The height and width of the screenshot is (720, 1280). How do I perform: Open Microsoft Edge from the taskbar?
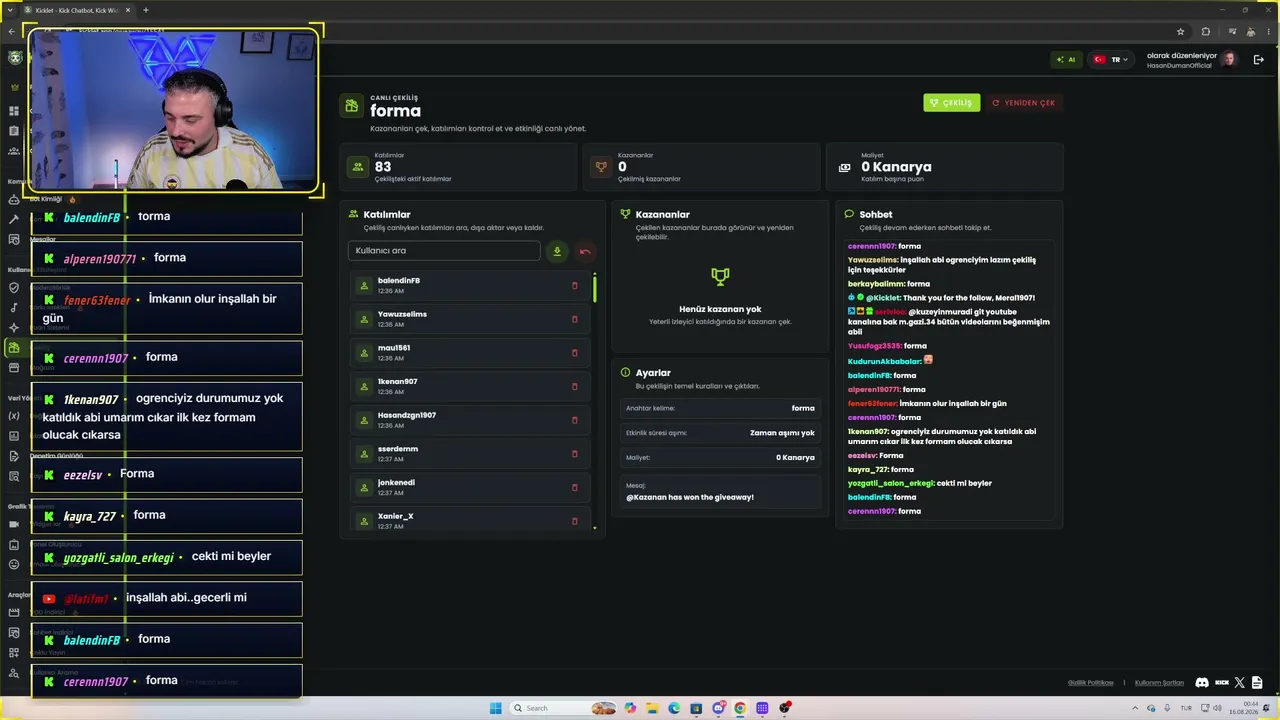pos(674,708)
